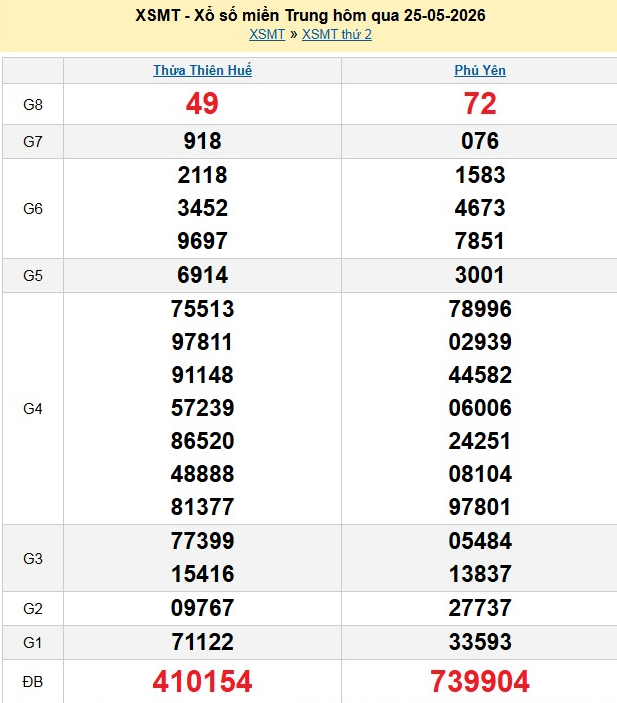
Task: Click G6 number 1583
Action: 480,175
